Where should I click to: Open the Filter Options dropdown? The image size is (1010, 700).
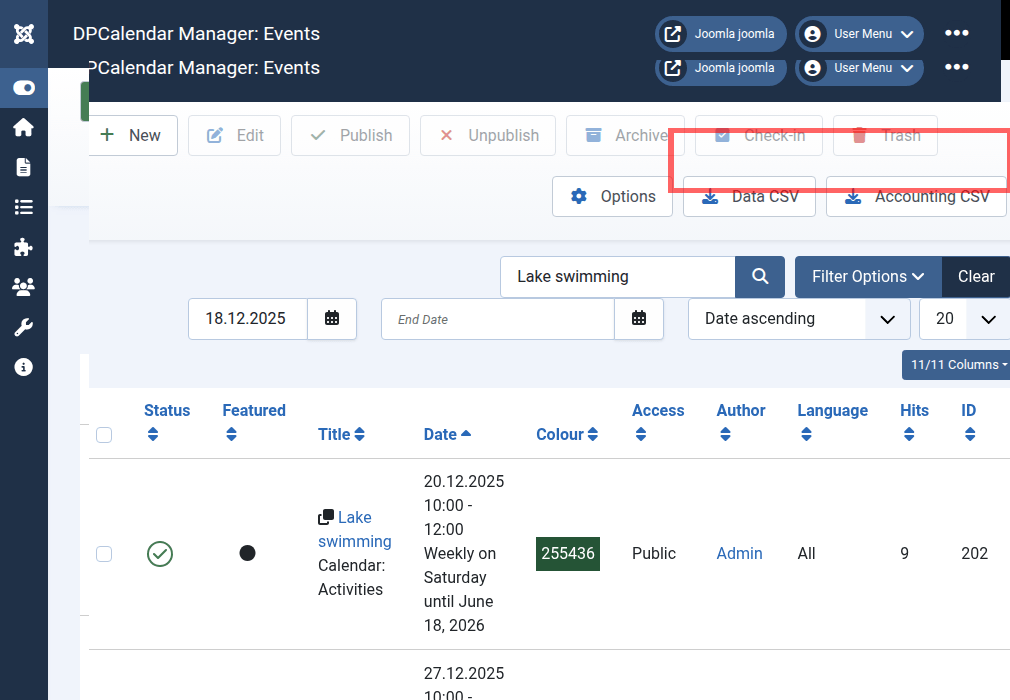pyautogui.click(x=868, y=277)
